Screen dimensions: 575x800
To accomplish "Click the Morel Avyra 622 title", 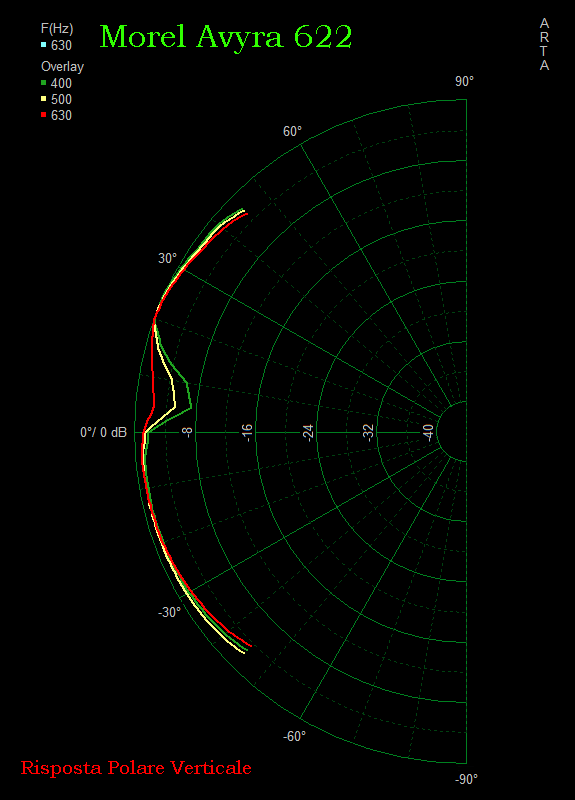I will pos(226,37).
